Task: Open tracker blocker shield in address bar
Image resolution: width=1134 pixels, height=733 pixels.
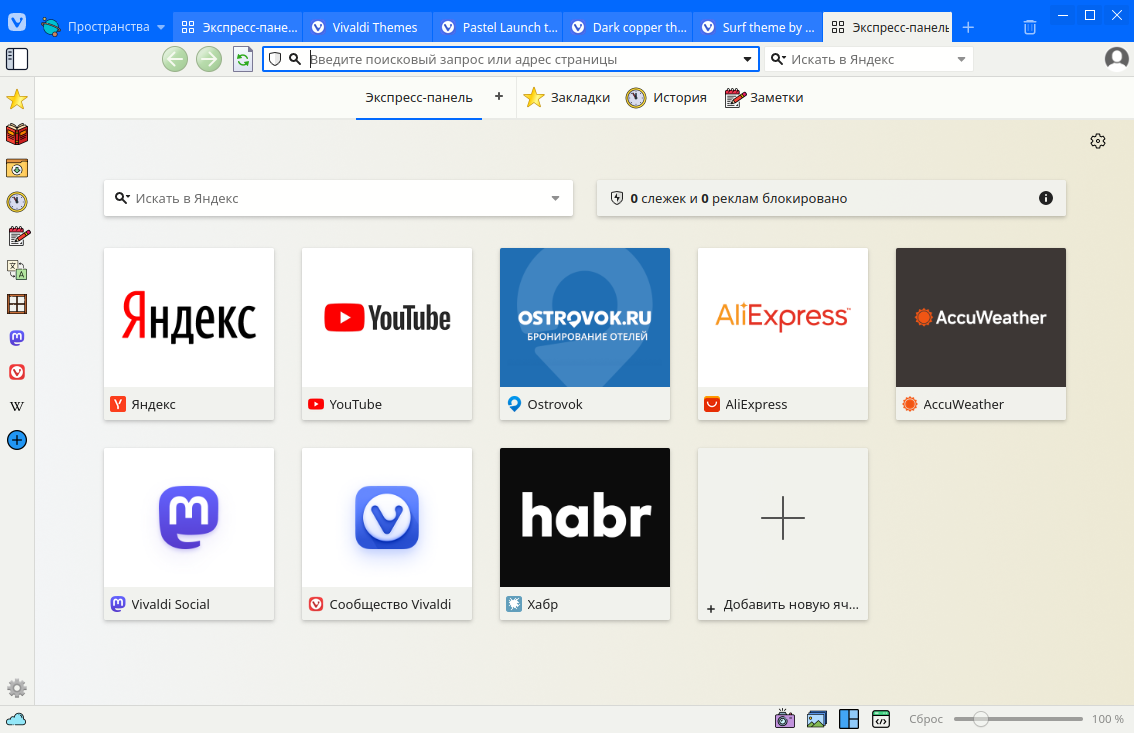Action: (x=275, y=59)
